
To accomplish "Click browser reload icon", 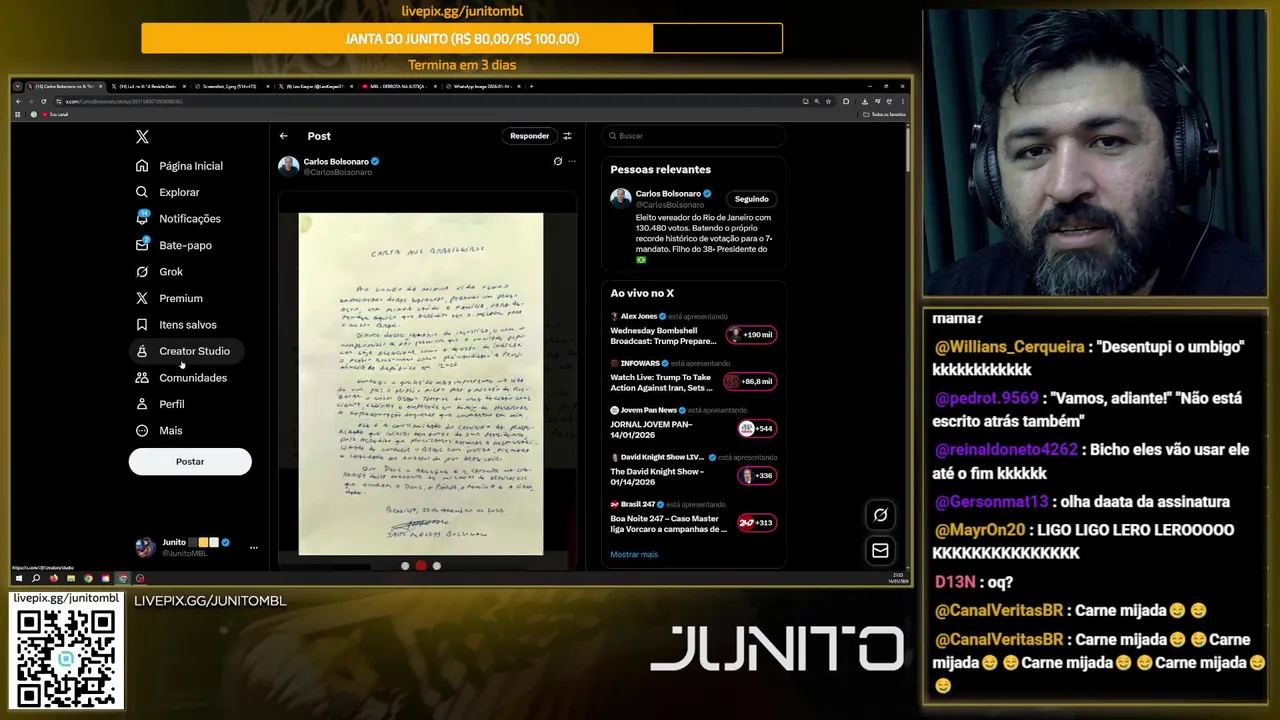I will 43,101.
